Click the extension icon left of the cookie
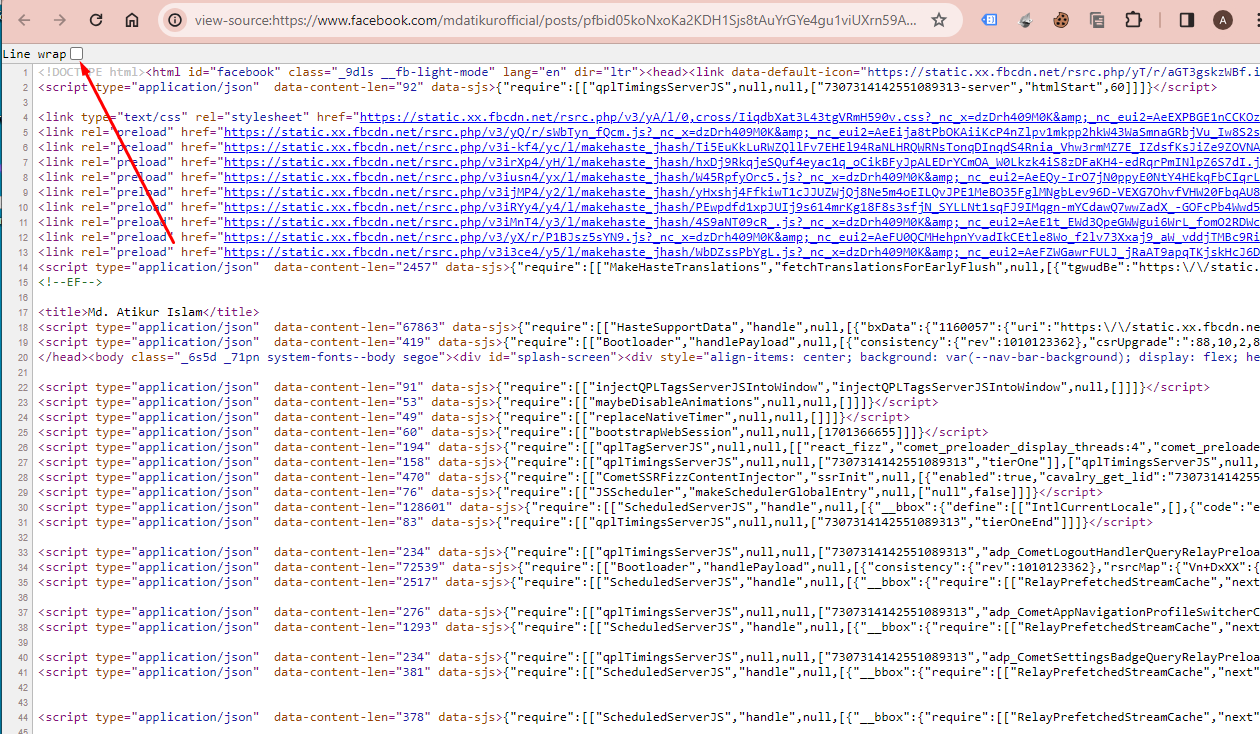 coord(1025,20)
